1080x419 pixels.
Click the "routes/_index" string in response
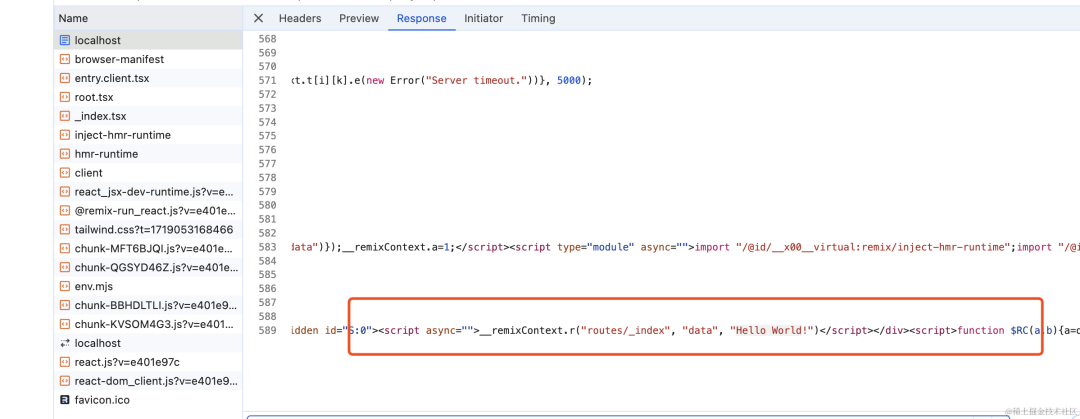point(626,330)
